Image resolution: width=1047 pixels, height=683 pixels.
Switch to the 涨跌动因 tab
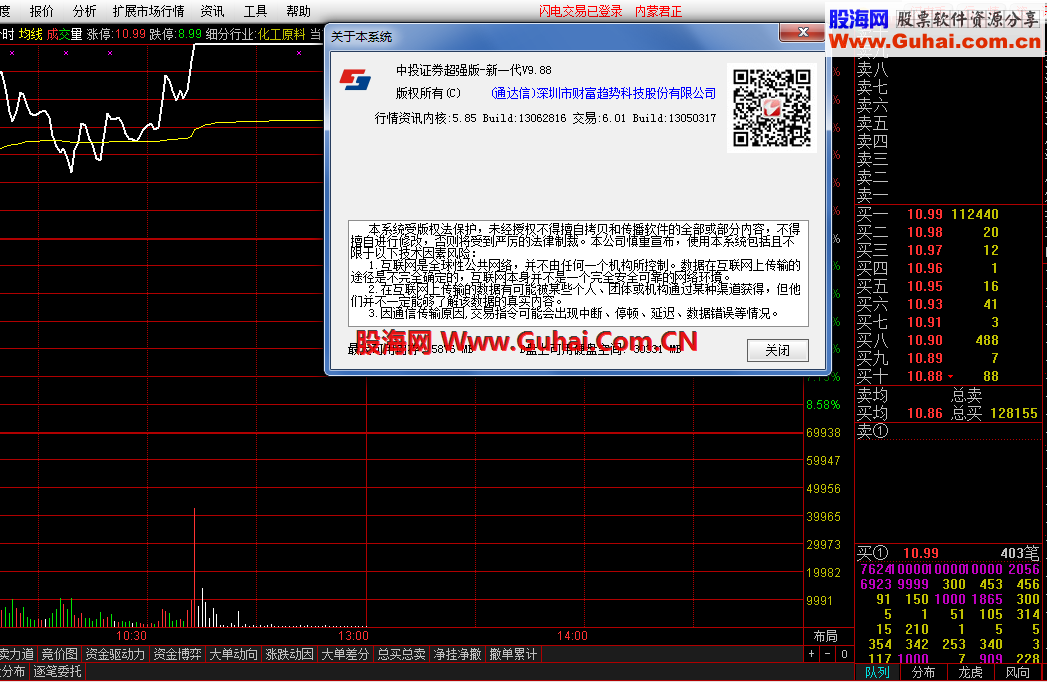coord(289,654)
